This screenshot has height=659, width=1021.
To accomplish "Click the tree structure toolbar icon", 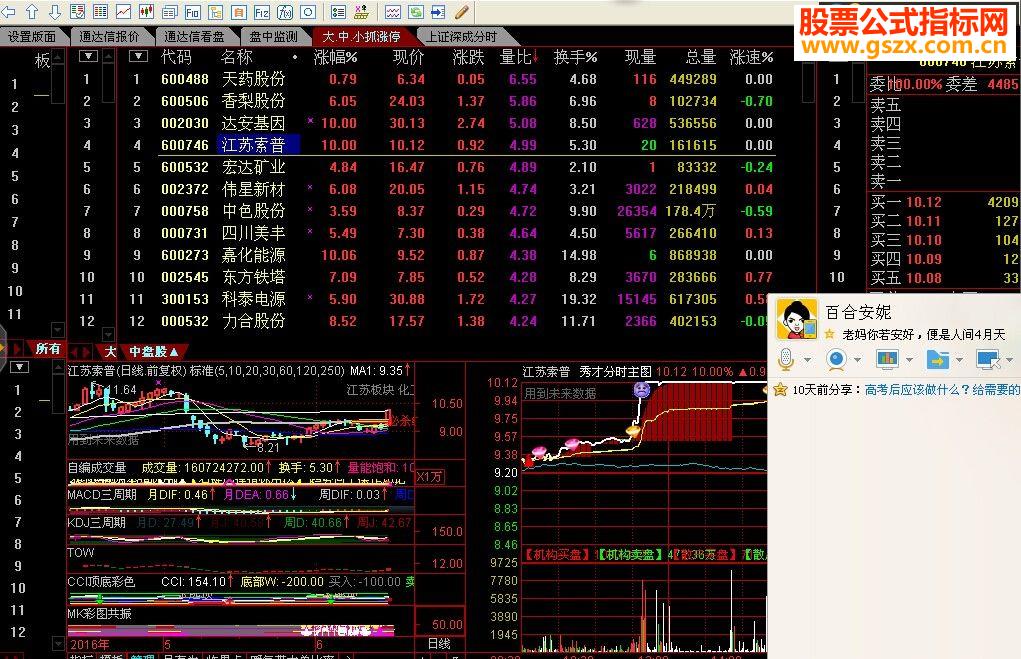I will coord(216,12).
